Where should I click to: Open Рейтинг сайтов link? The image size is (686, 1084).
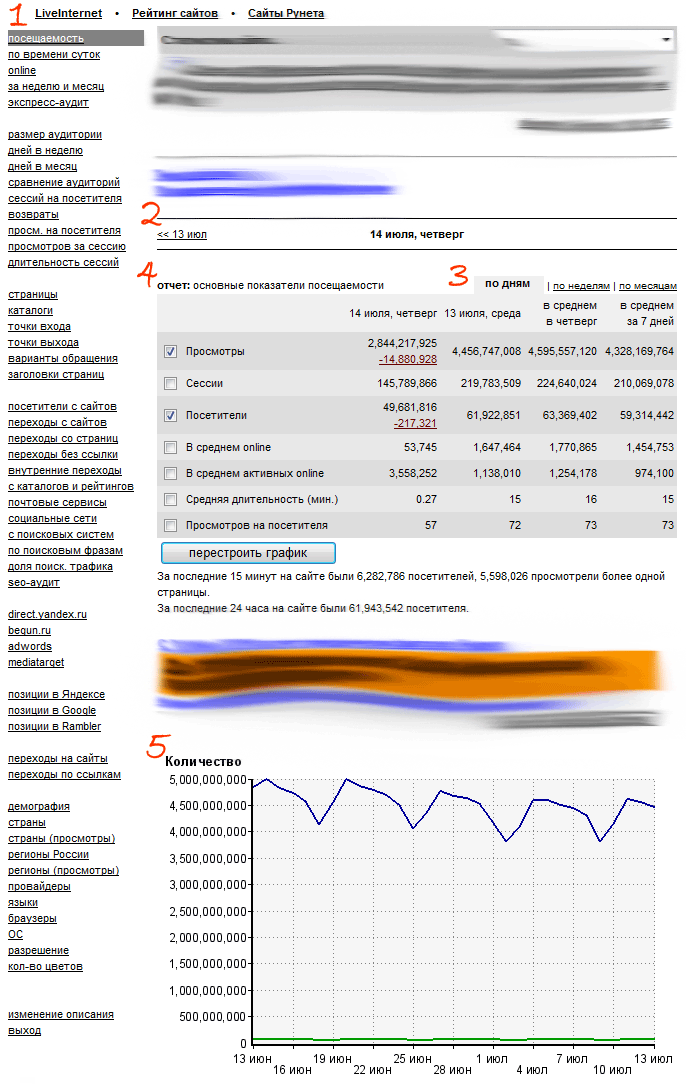click(175, 13)
